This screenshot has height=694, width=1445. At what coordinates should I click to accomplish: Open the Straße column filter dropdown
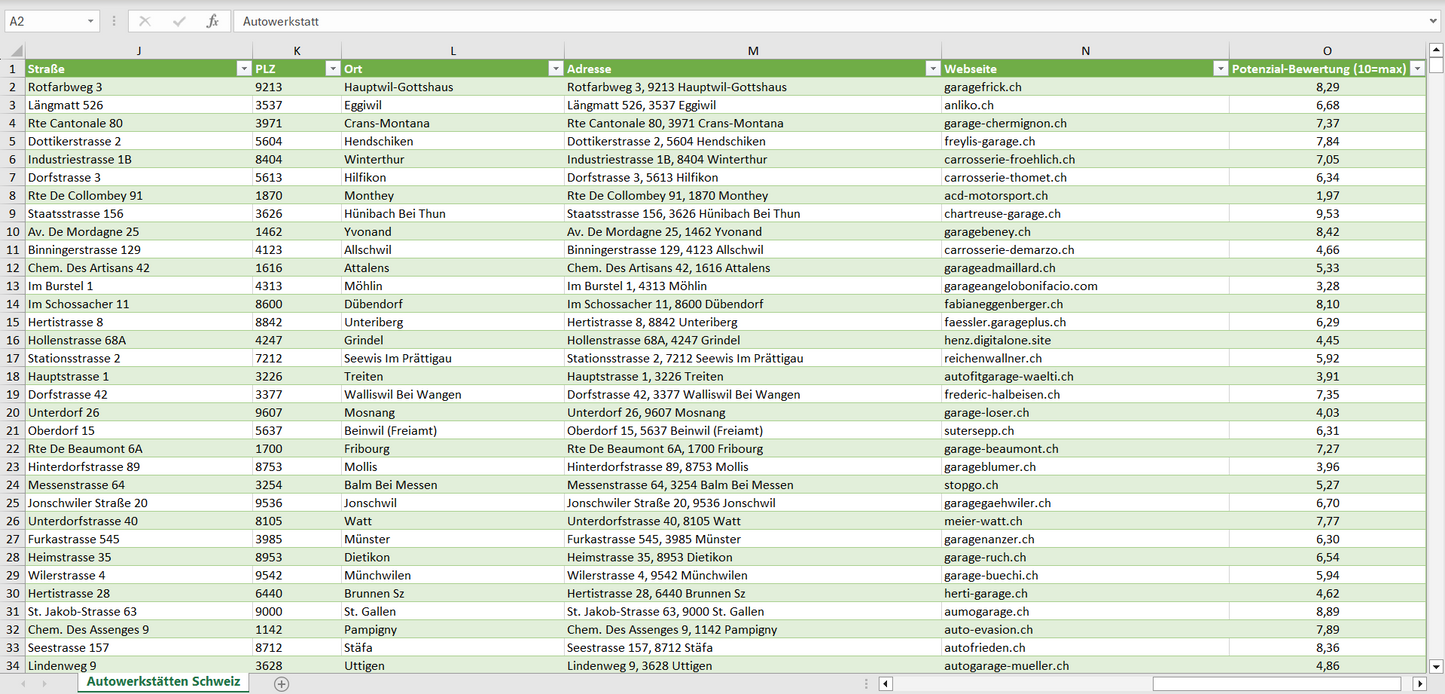(x=243, y=69)
